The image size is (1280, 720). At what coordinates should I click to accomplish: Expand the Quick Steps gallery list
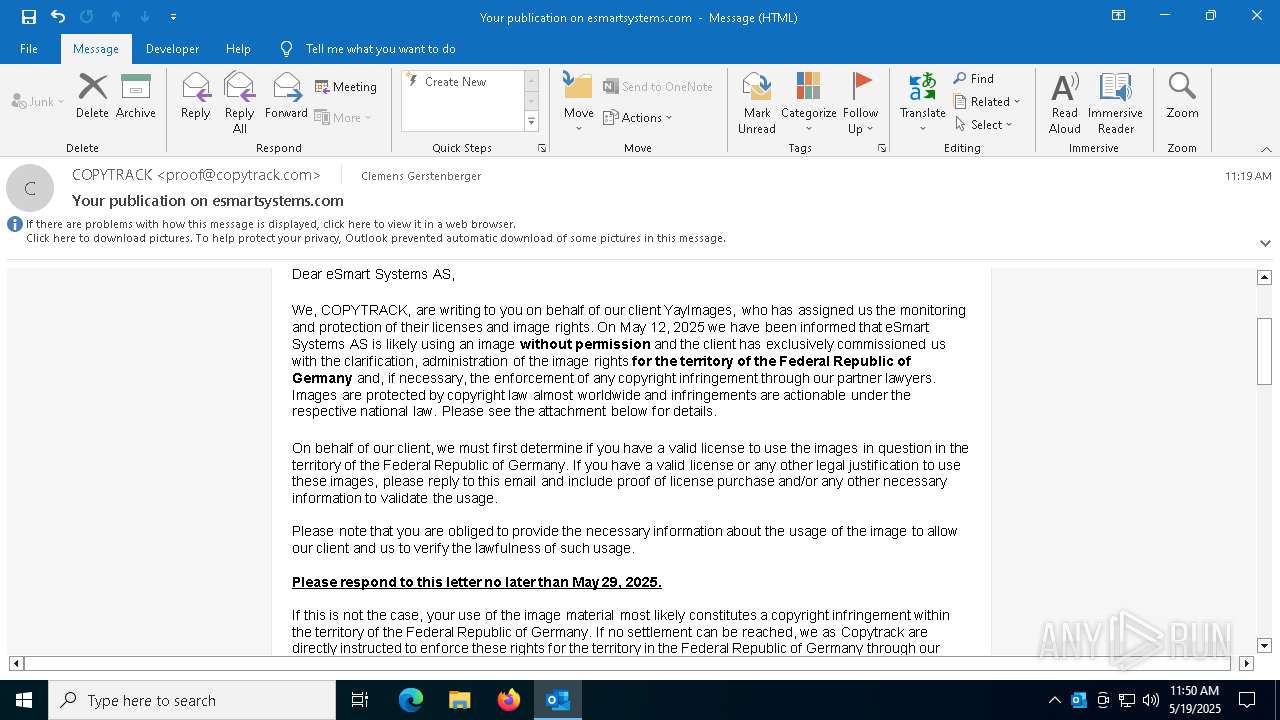tap(531, 122)
